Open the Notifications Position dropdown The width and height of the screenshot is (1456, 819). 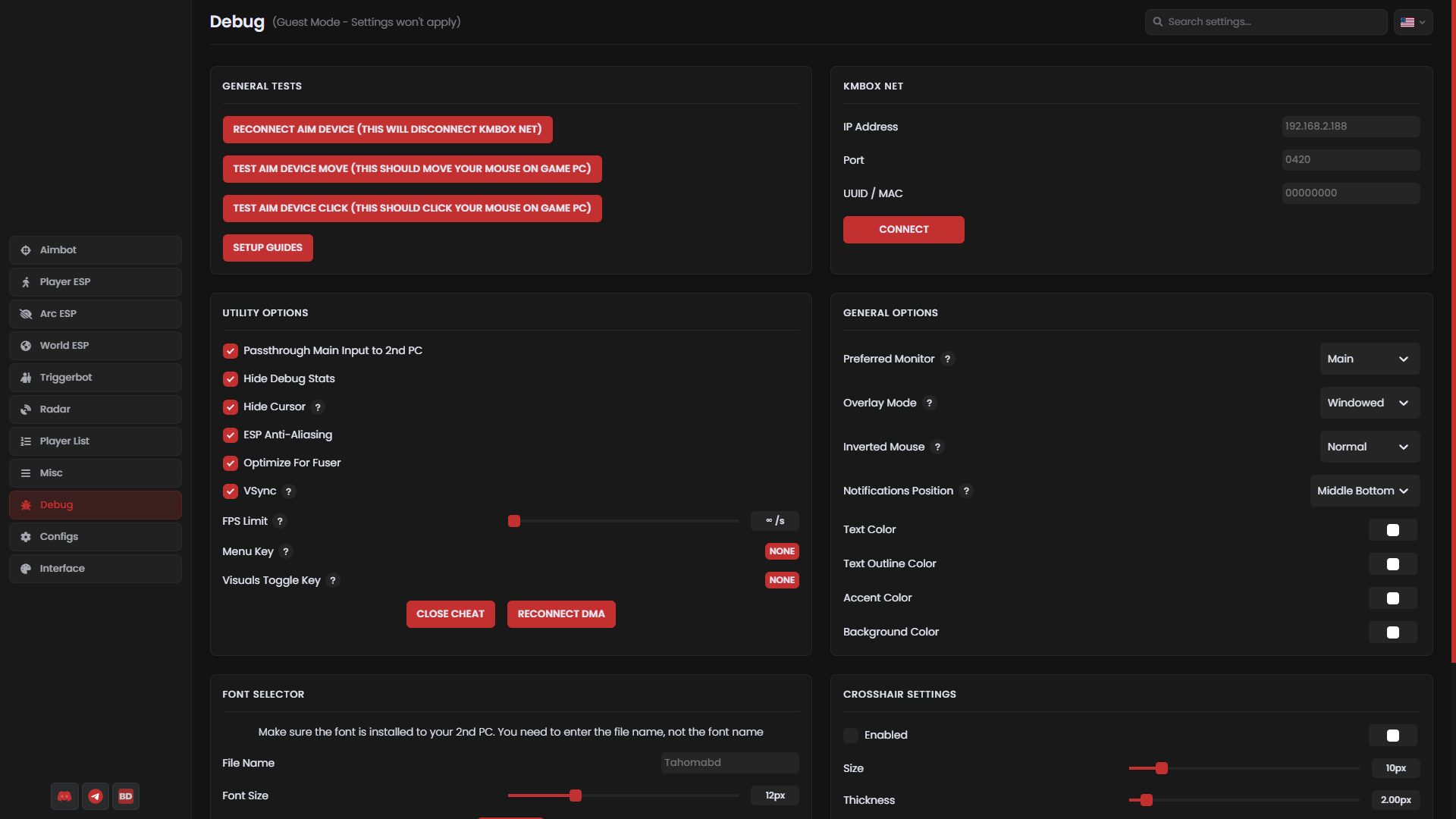coord(1365,491)
